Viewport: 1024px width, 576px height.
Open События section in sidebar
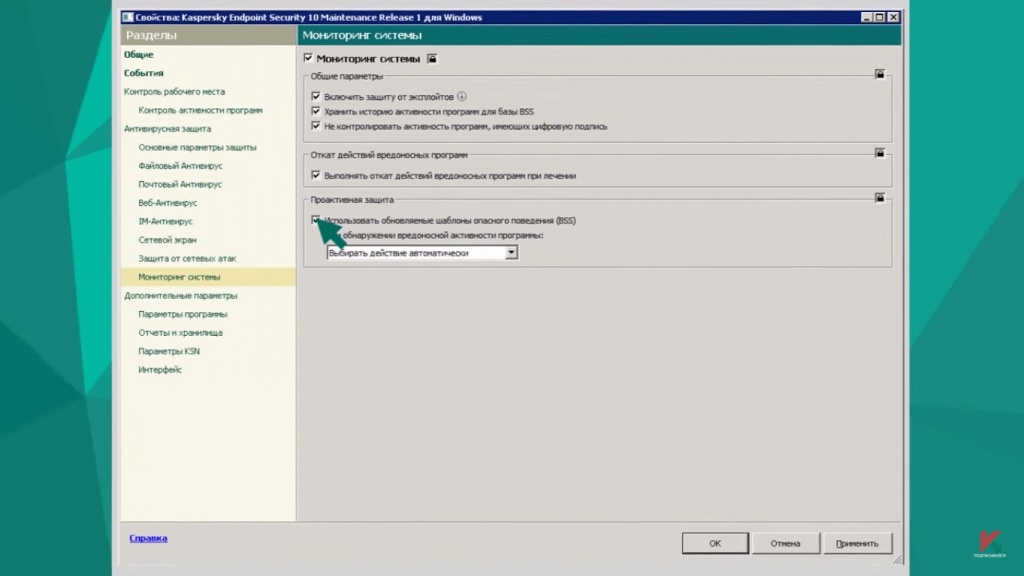pyautogui.click(x=144, y=73)
